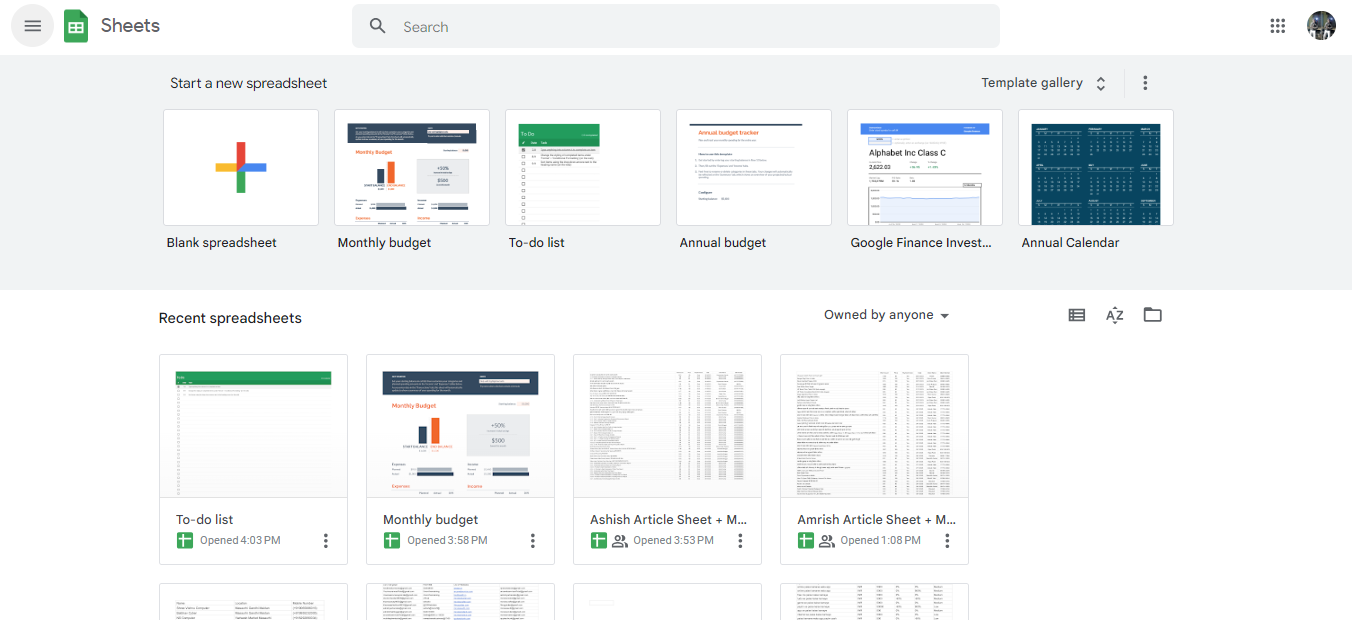
Task: Open the file picker folder icon
Action: pyautogui.click(x=1153, y=315)
